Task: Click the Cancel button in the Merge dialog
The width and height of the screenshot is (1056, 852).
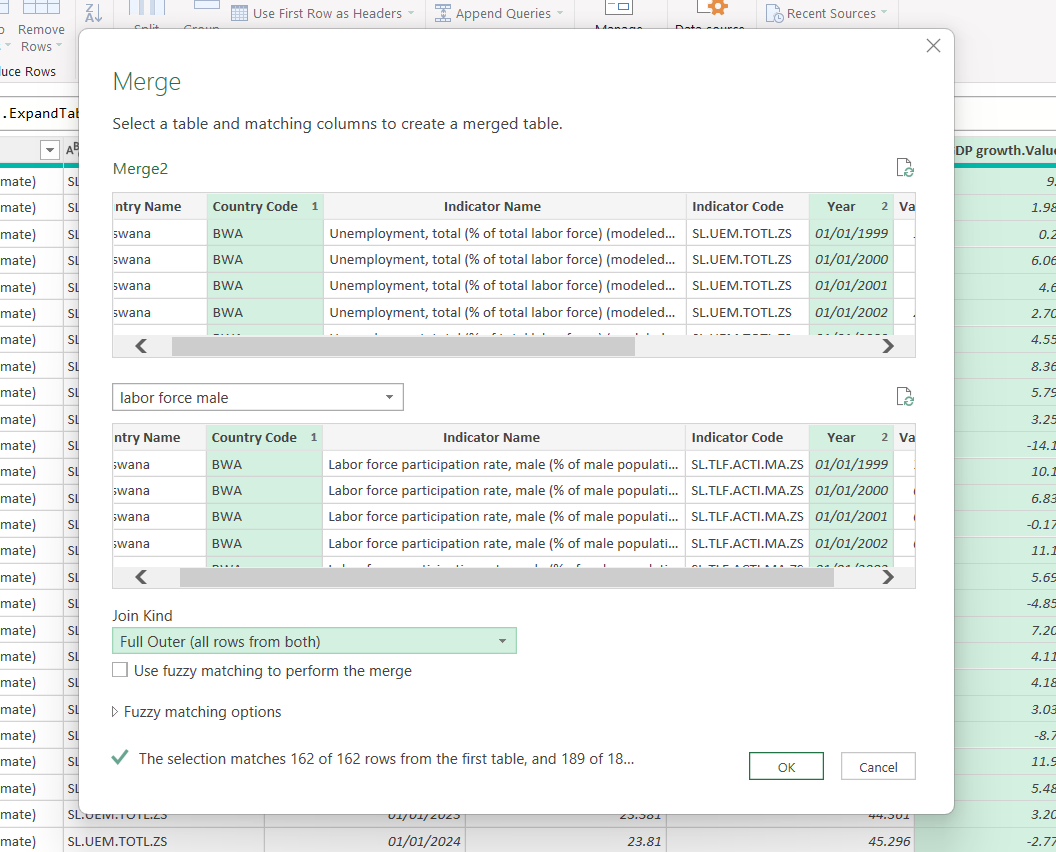Action: click(878, 766)
